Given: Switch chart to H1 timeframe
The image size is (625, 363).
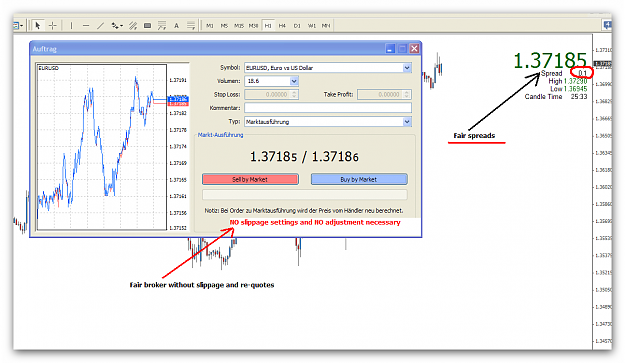Looking at the screenshot, I should (268, 26).
